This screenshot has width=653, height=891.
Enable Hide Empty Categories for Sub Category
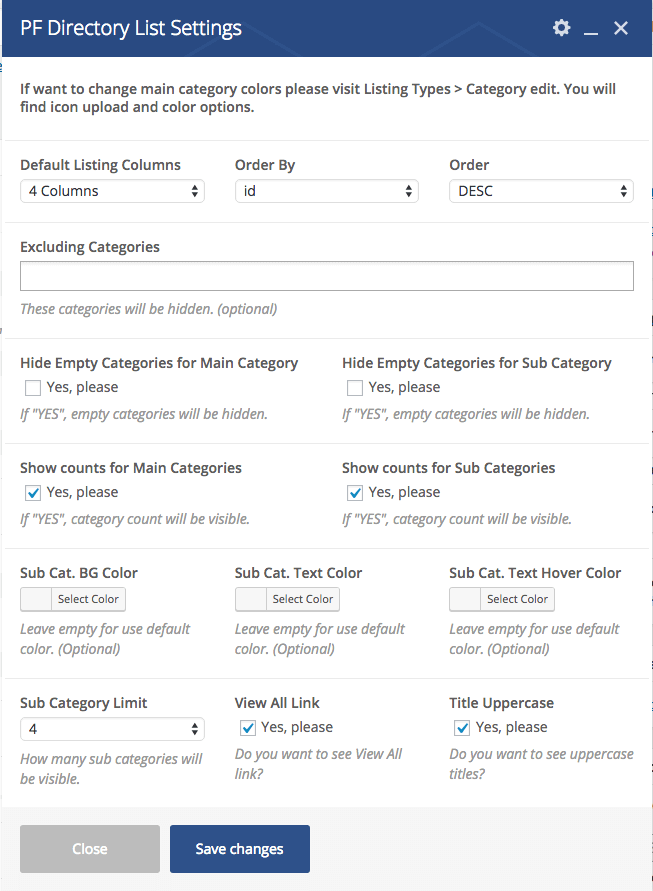pos(354,387)
